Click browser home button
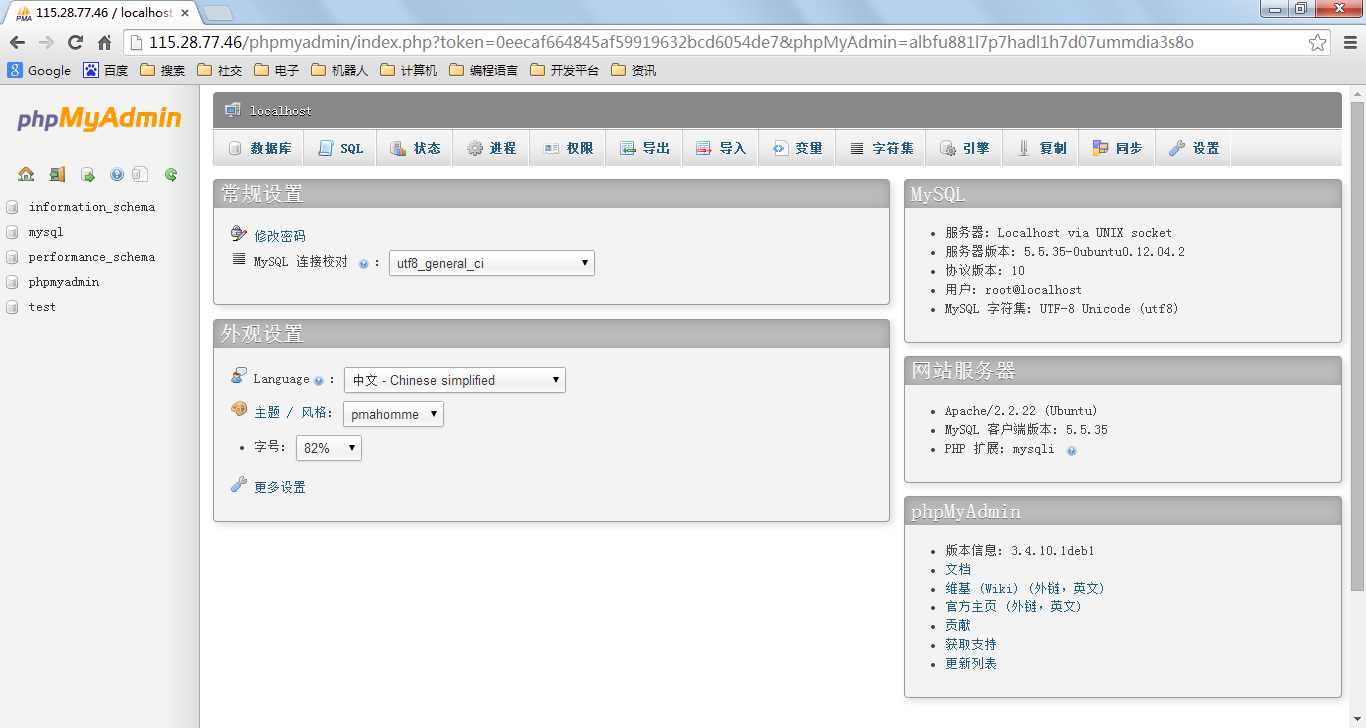The height and width of the screenshot is (728, 1366). [x=104, y=42]
